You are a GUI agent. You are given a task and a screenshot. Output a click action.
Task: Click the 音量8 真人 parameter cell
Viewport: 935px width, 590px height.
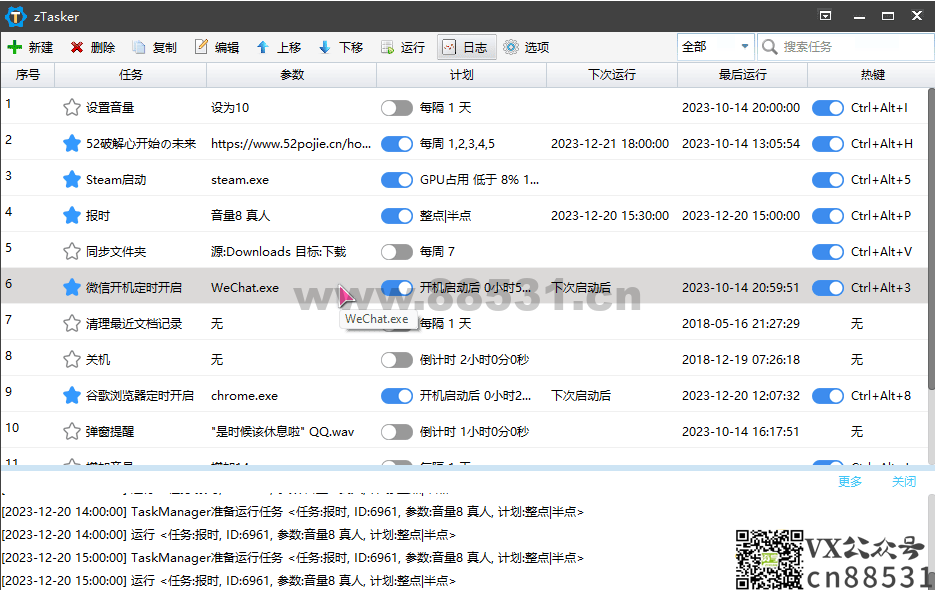[240, 215]
